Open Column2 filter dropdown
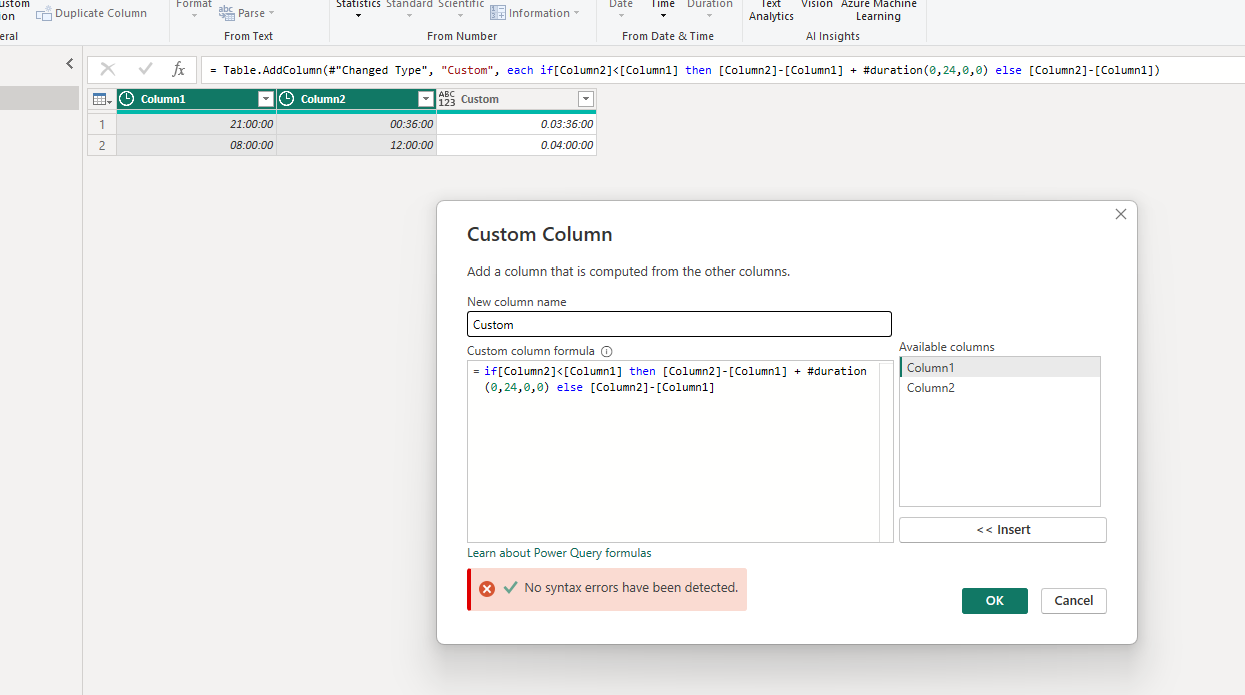 coord(426,99)
